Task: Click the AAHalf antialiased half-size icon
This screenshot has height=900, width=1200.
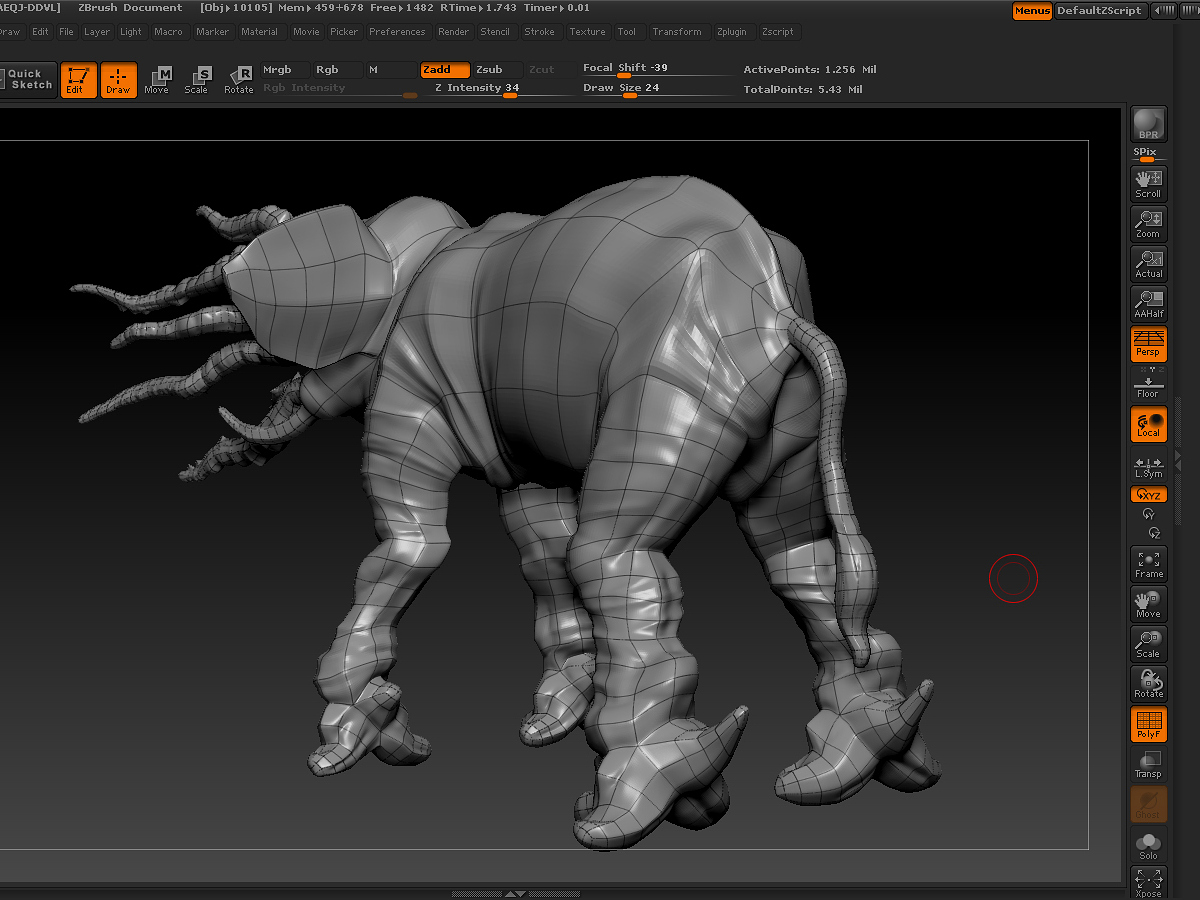Action: pos(1149,303)
